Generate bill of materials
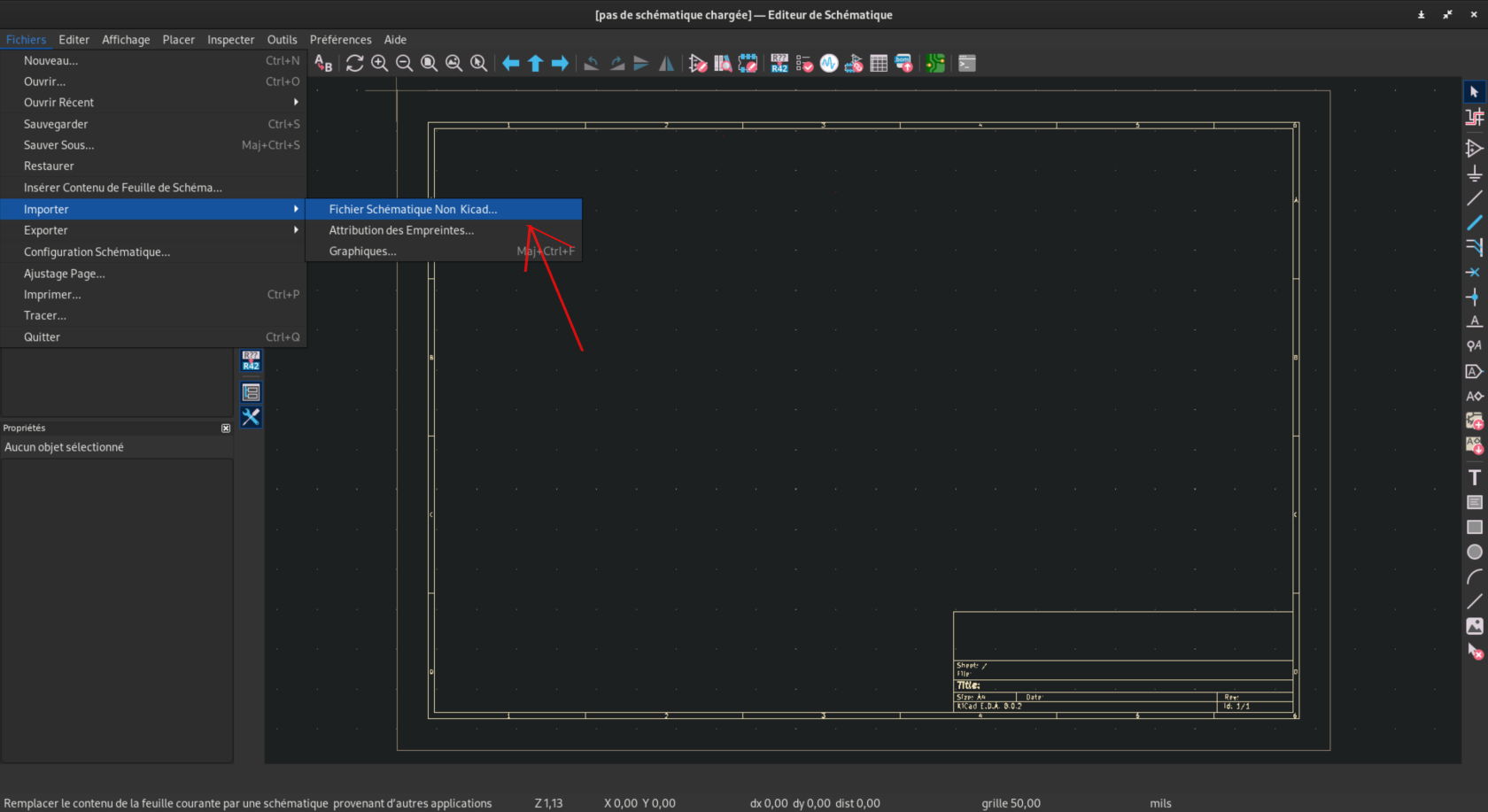Viewport: 1488px width, 812px height. pos(903,64)
